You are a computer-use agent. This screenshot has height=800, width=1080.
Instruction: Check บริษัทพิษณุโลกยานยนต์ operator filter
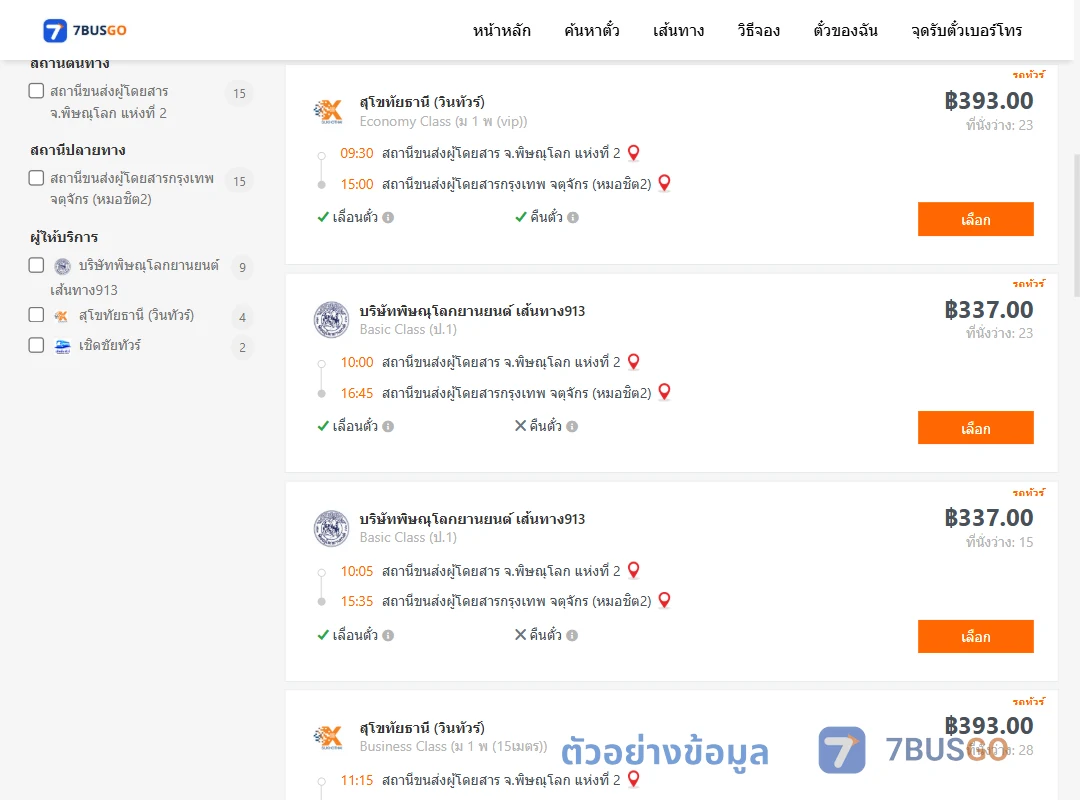(x=37, y=265)
